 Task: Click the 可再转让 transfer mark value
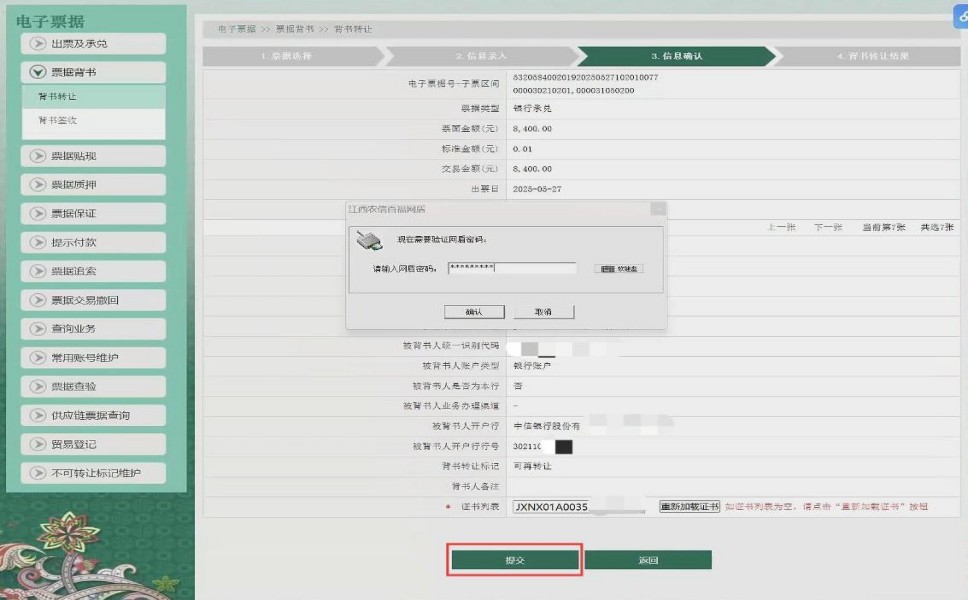click(532, 466)
